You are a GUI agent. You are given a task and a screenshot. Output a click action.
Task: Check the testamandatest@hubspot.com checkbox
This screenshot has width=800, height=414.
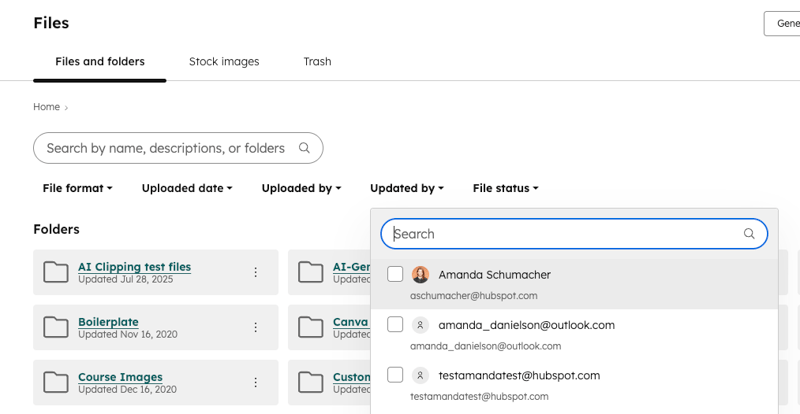pos(395,375)
